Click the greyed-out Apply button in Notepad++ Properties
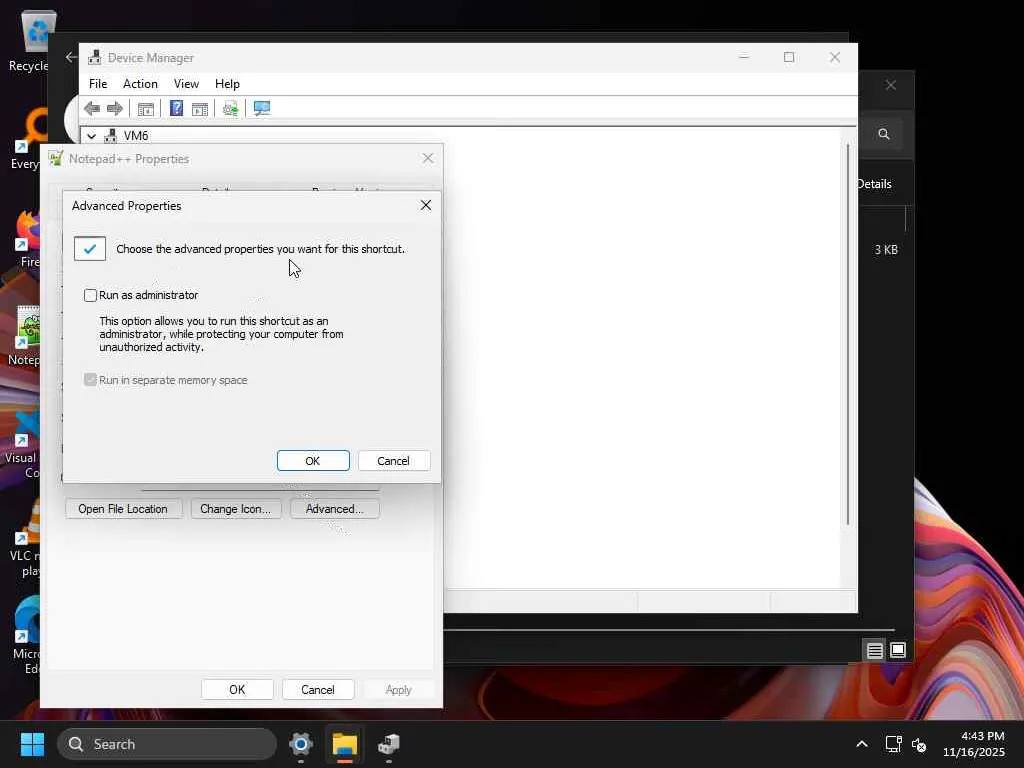Viewport: 1024px width, 768px height. [398, 690]
